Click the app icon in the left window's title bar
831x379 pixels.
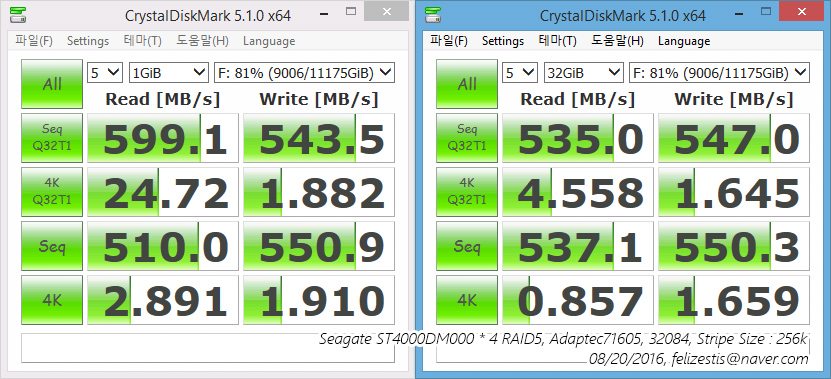click(17, 15)
